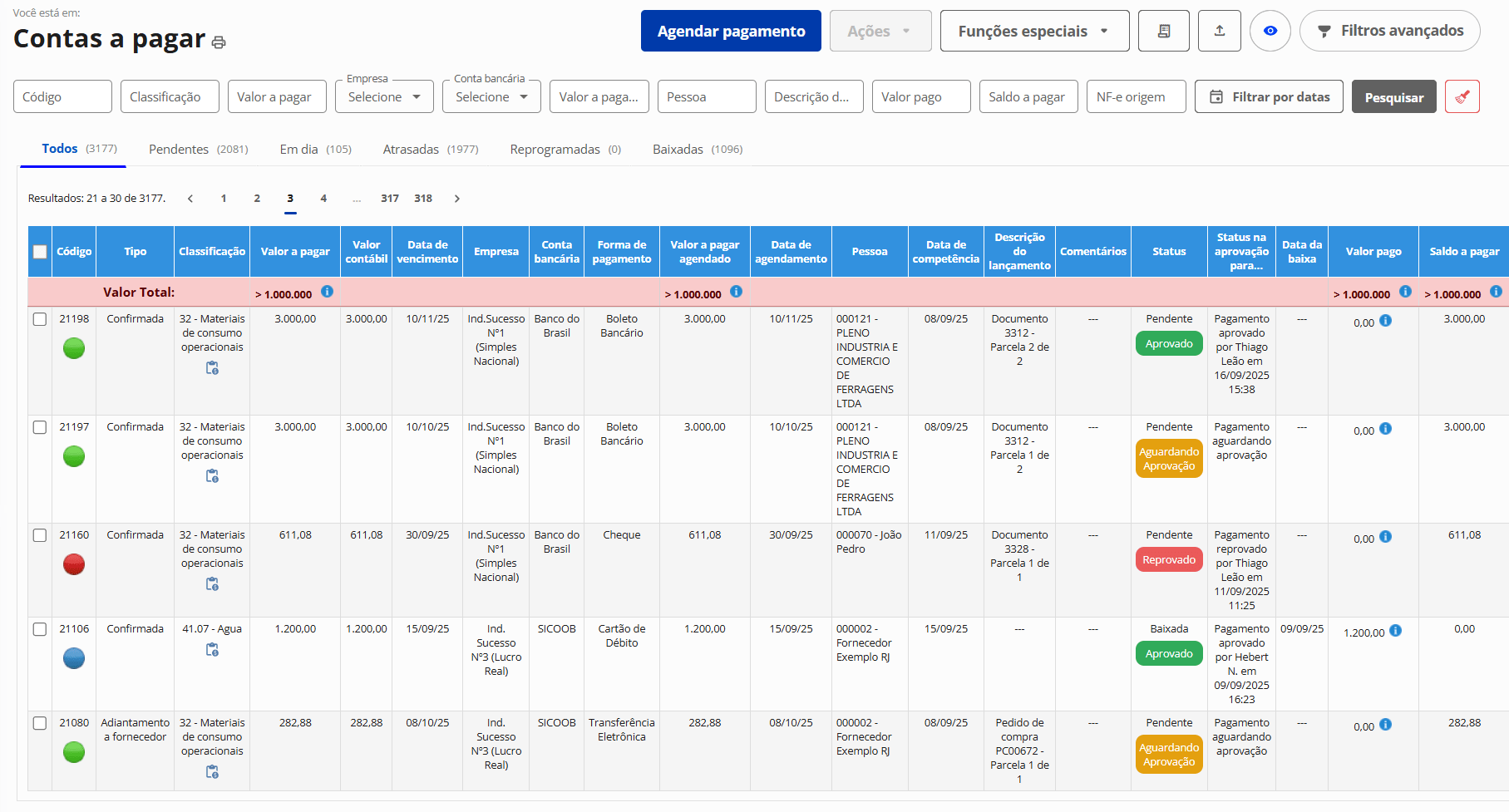Viewport: 1509px width, 812px height.
Task: Click info icon next to Valor Total 1.000.000
Action: pyautogui.click(x=327, y=292)
